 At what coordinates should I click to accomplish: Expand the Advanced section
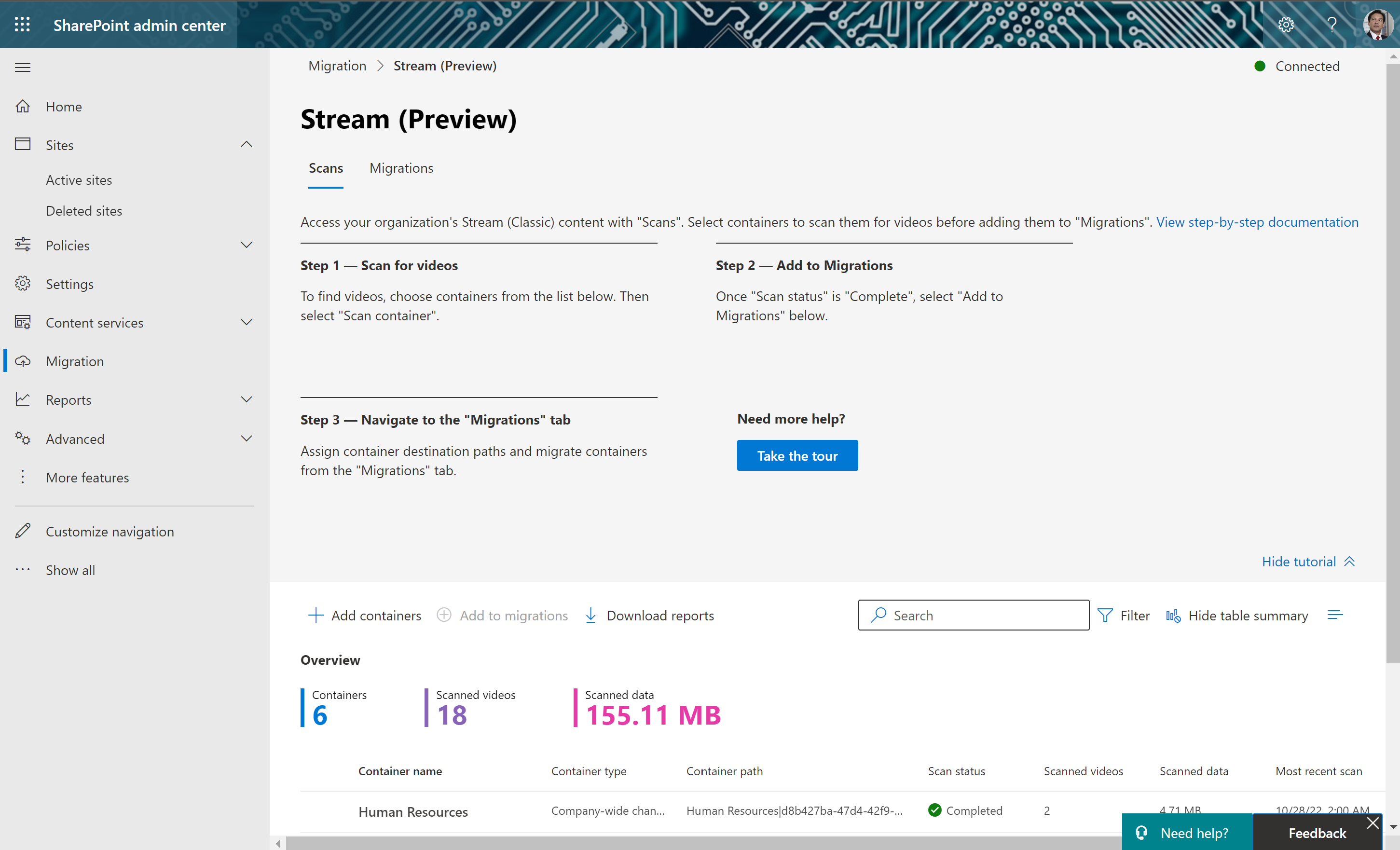(246, 438)
